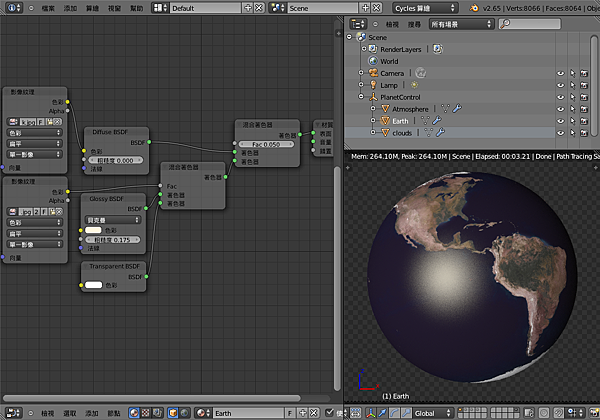Collapse the PlanetControl hierarchy
Screen dimensions: 600x420
click(x=361, y=97)
